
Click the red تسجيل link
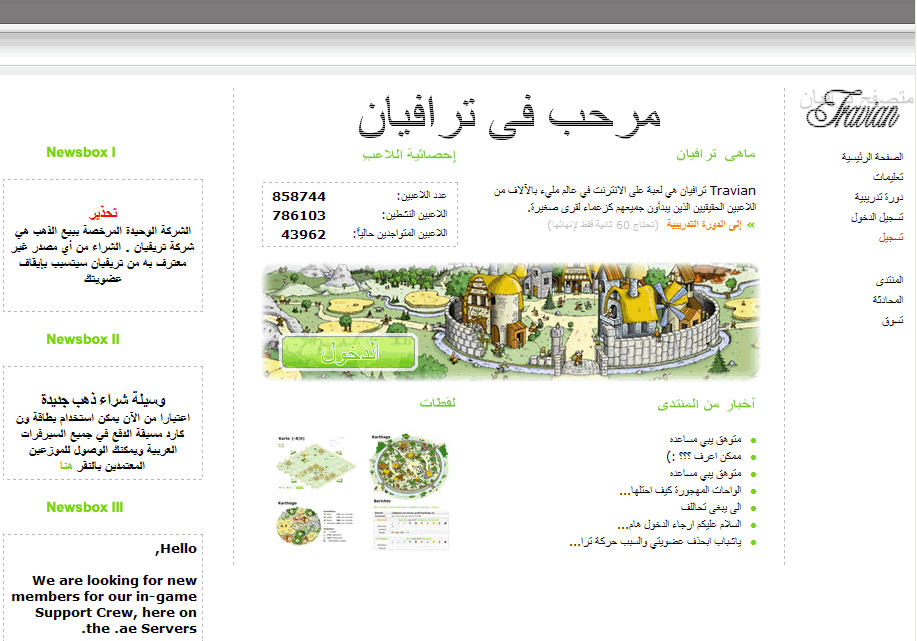pyautogui.click(x=891, y=237)
